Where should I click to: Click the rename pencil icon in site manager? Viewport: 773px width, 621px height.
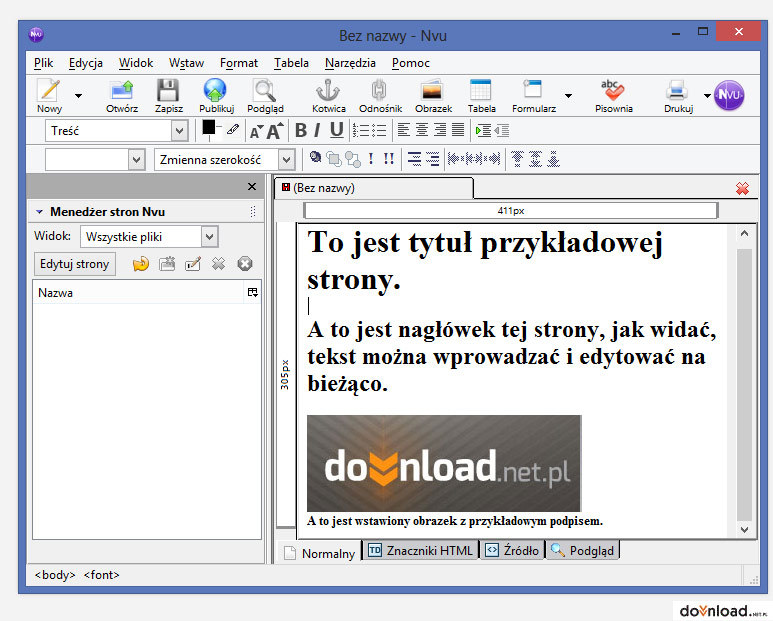(193, 264)
